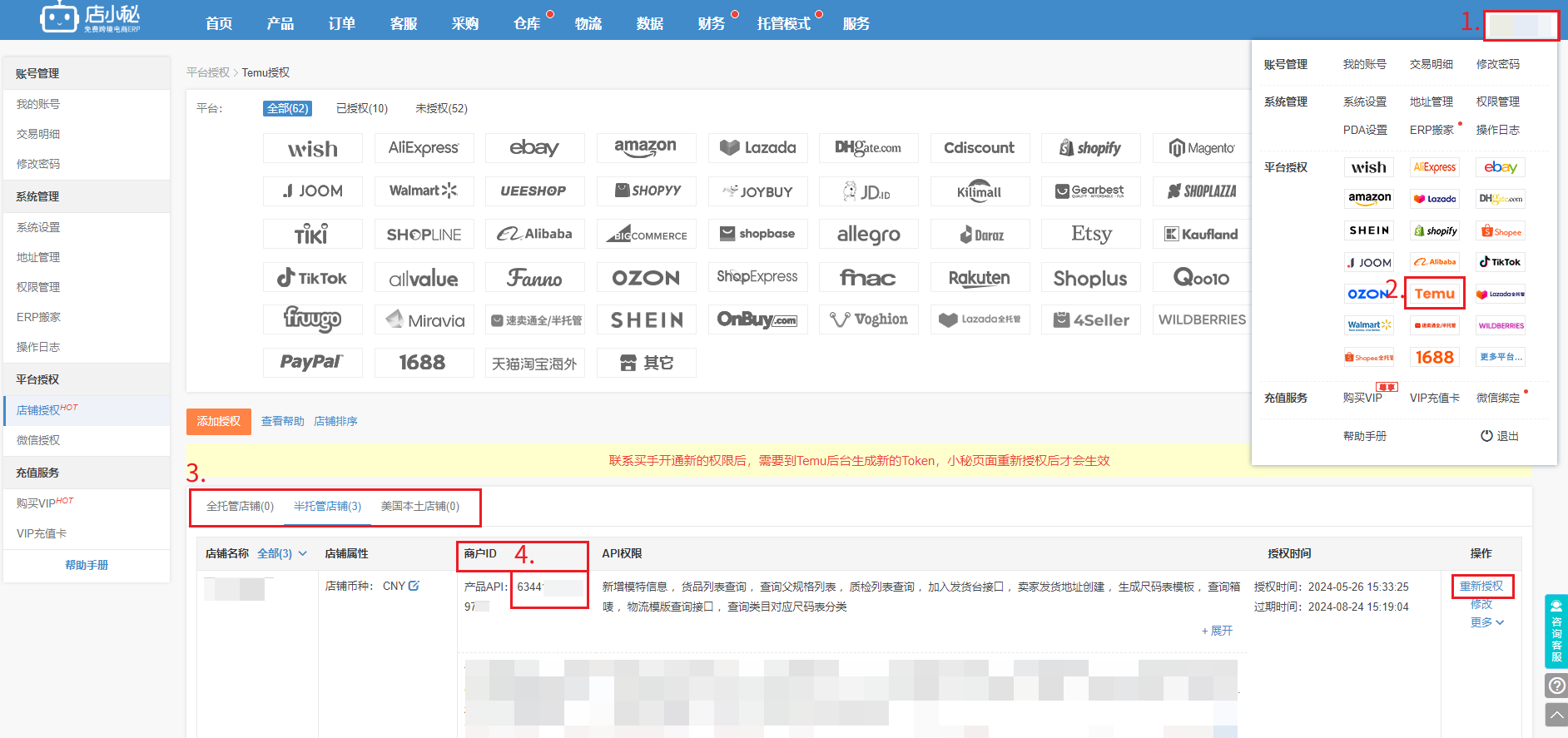The image size is (1568, 738).
Task: Filter platforms by 已授权(10)
Action: tap(362, 108)
